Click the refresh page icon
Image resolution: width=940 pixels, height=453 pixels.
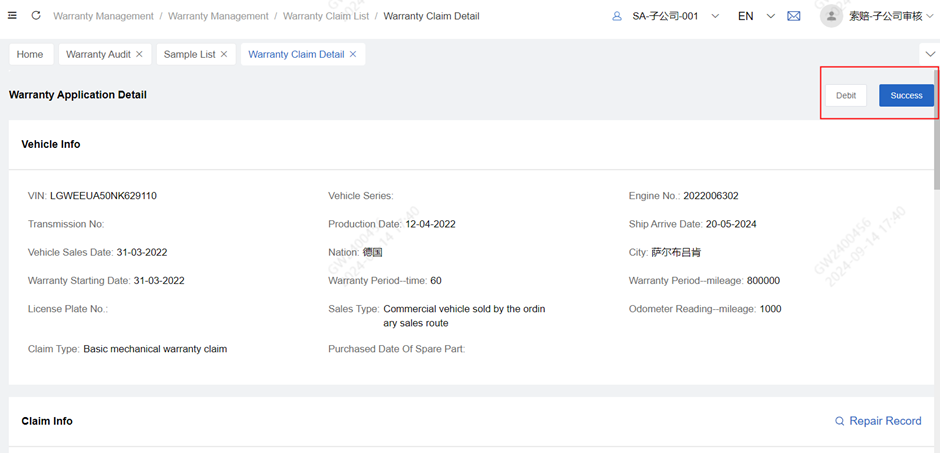pos(36,16)
